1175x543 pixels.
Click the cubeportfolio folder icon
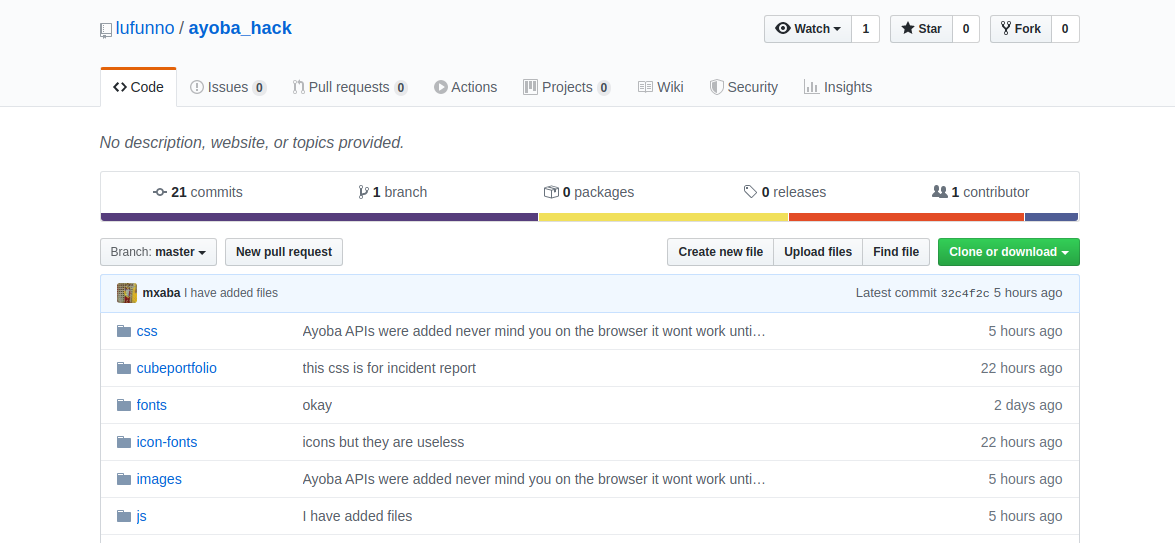[124, 368]
